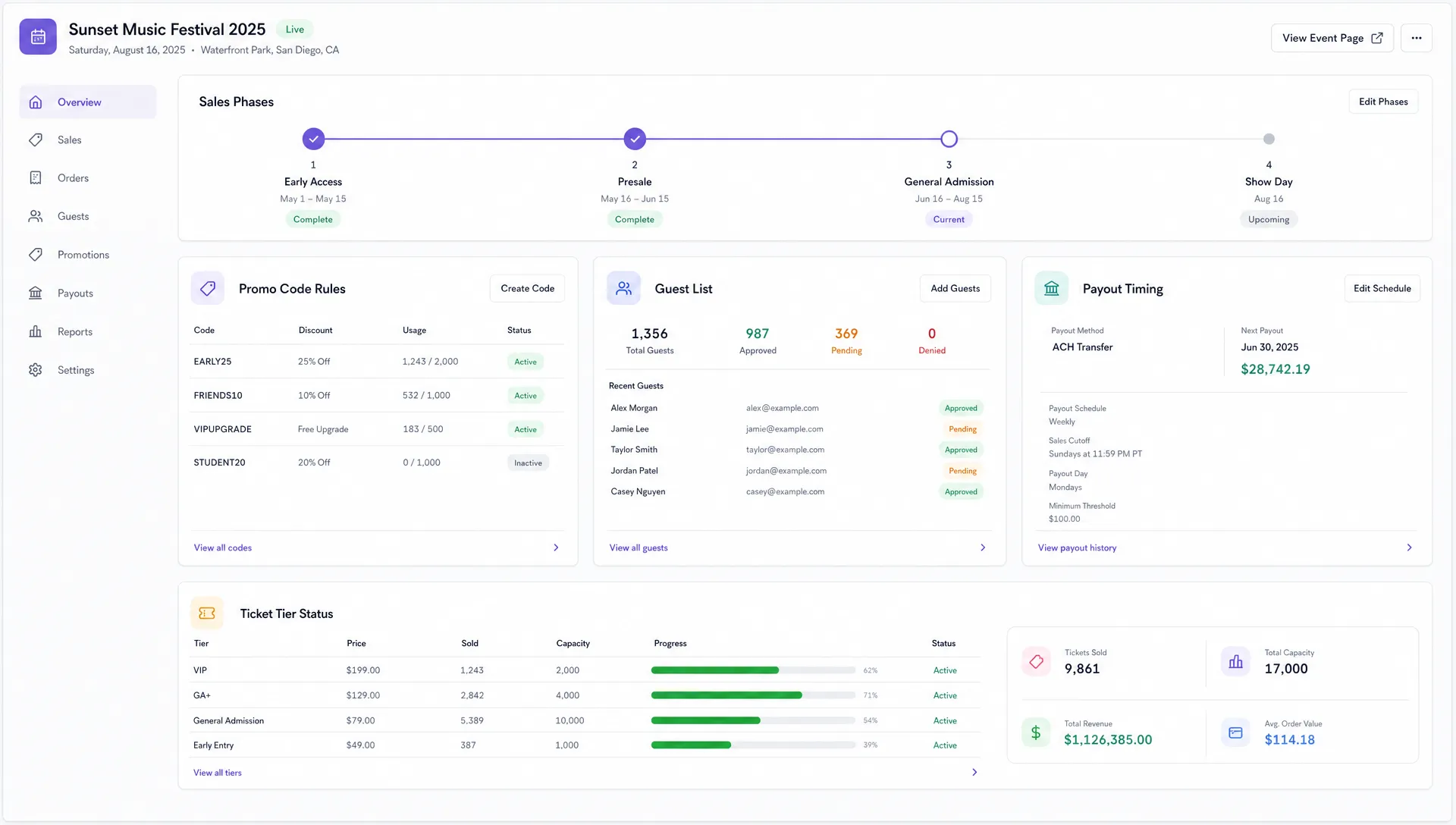Click the Show Day upcoming phase marker
This screenshot has width=1456, height=825.
pos(1269,140)
